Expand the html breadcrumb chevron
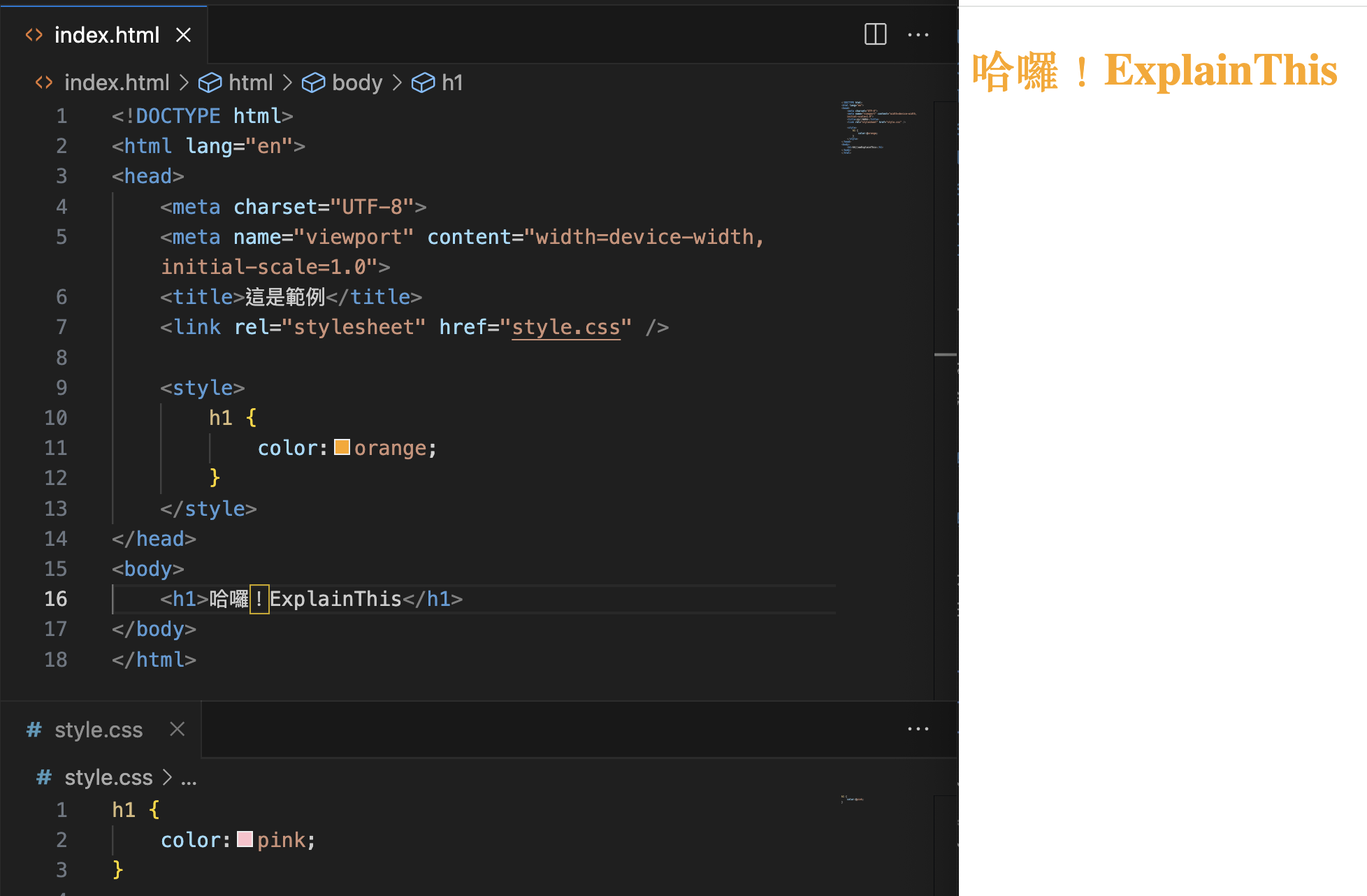This screenshot has height=896, width=1367. coord(288,82)
